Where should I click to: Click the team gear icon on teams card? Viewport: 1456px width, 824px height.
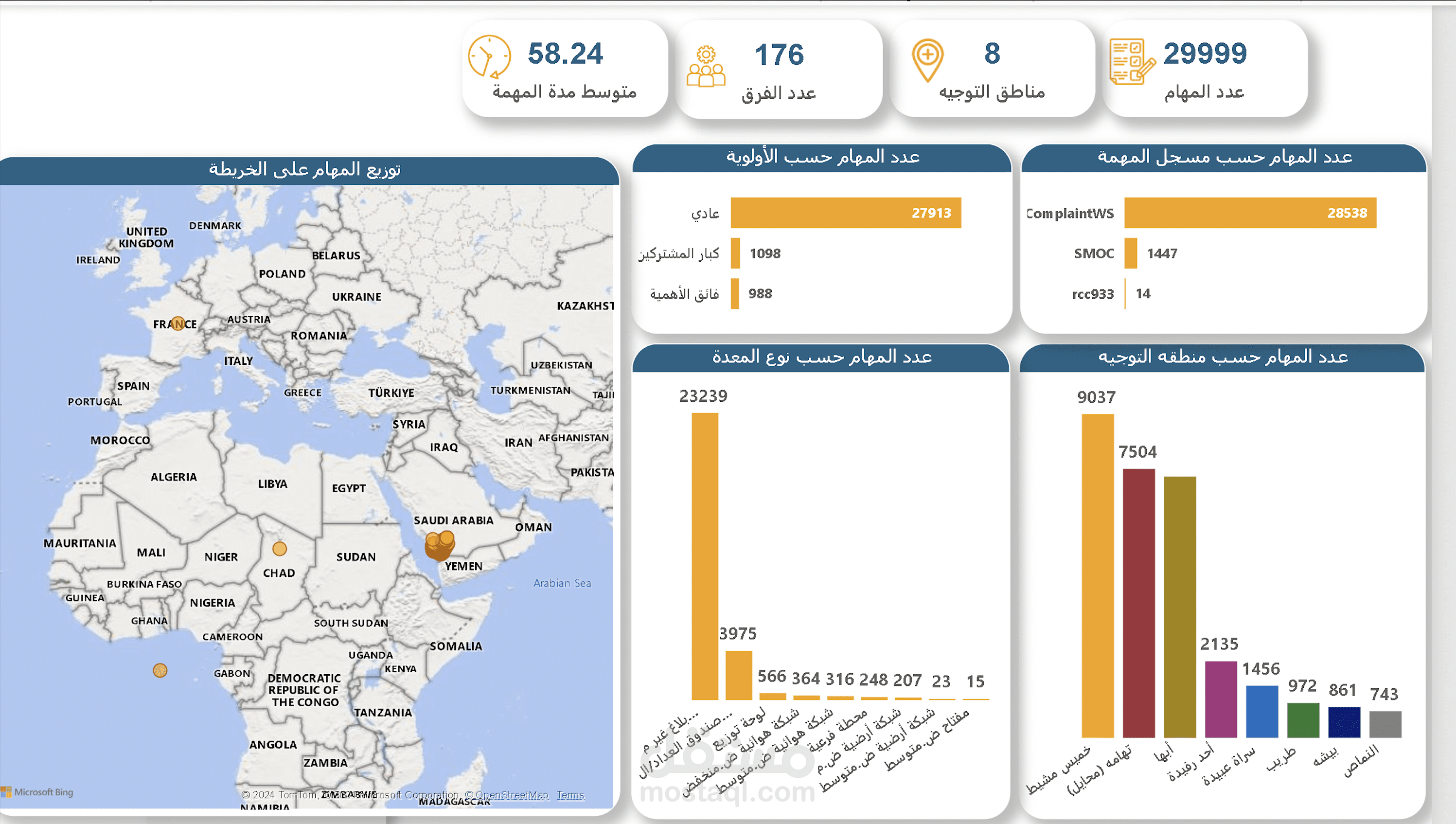(705, 67)
